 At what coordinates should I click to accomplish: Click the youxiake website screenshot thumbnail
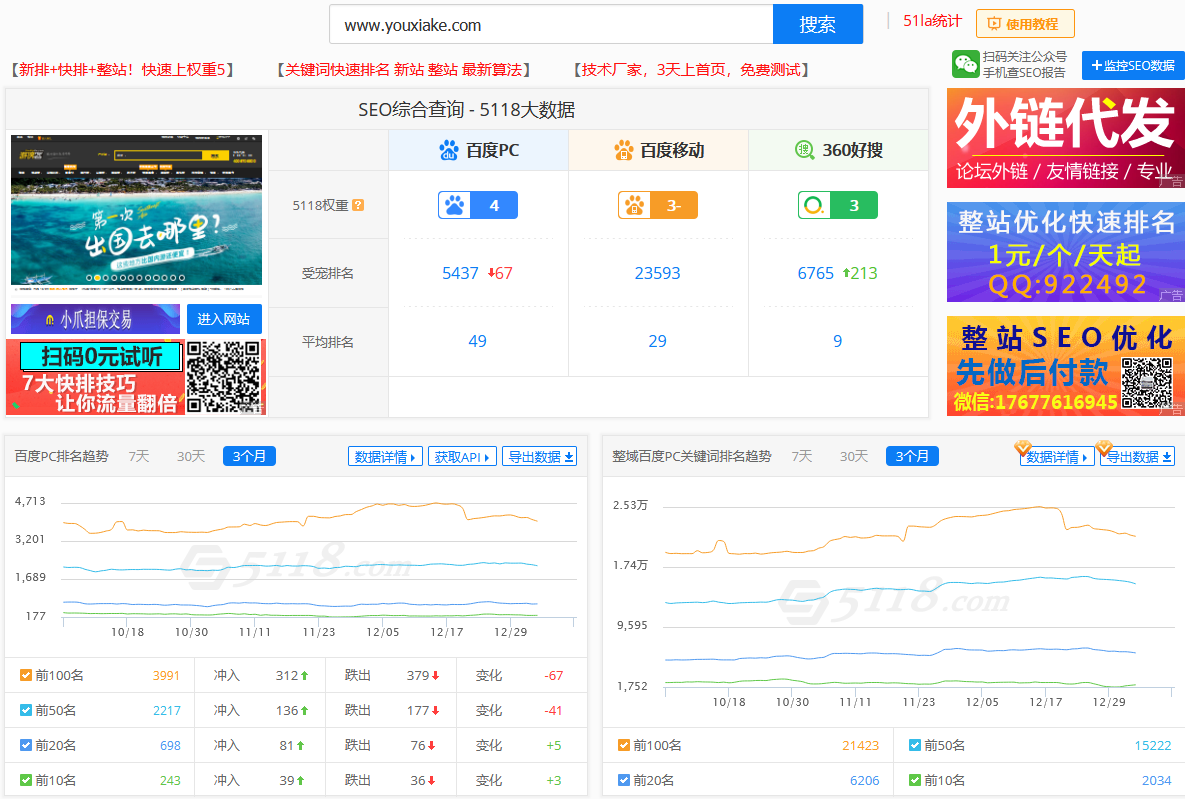coord(137,213)
